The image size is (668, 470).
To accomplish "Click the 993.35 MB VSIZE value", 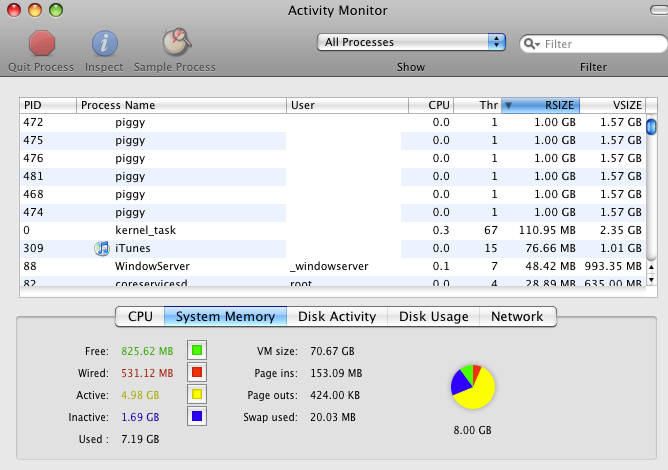I will [613, 266].
